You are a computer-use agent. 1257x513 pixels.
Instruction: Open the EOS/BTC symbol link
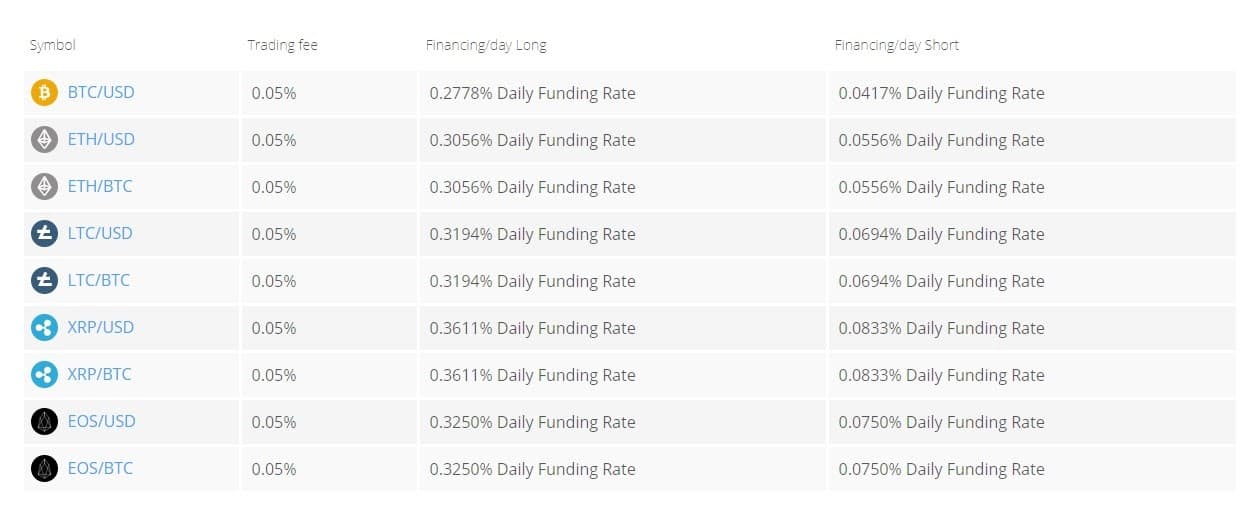[x=100, y=468]
